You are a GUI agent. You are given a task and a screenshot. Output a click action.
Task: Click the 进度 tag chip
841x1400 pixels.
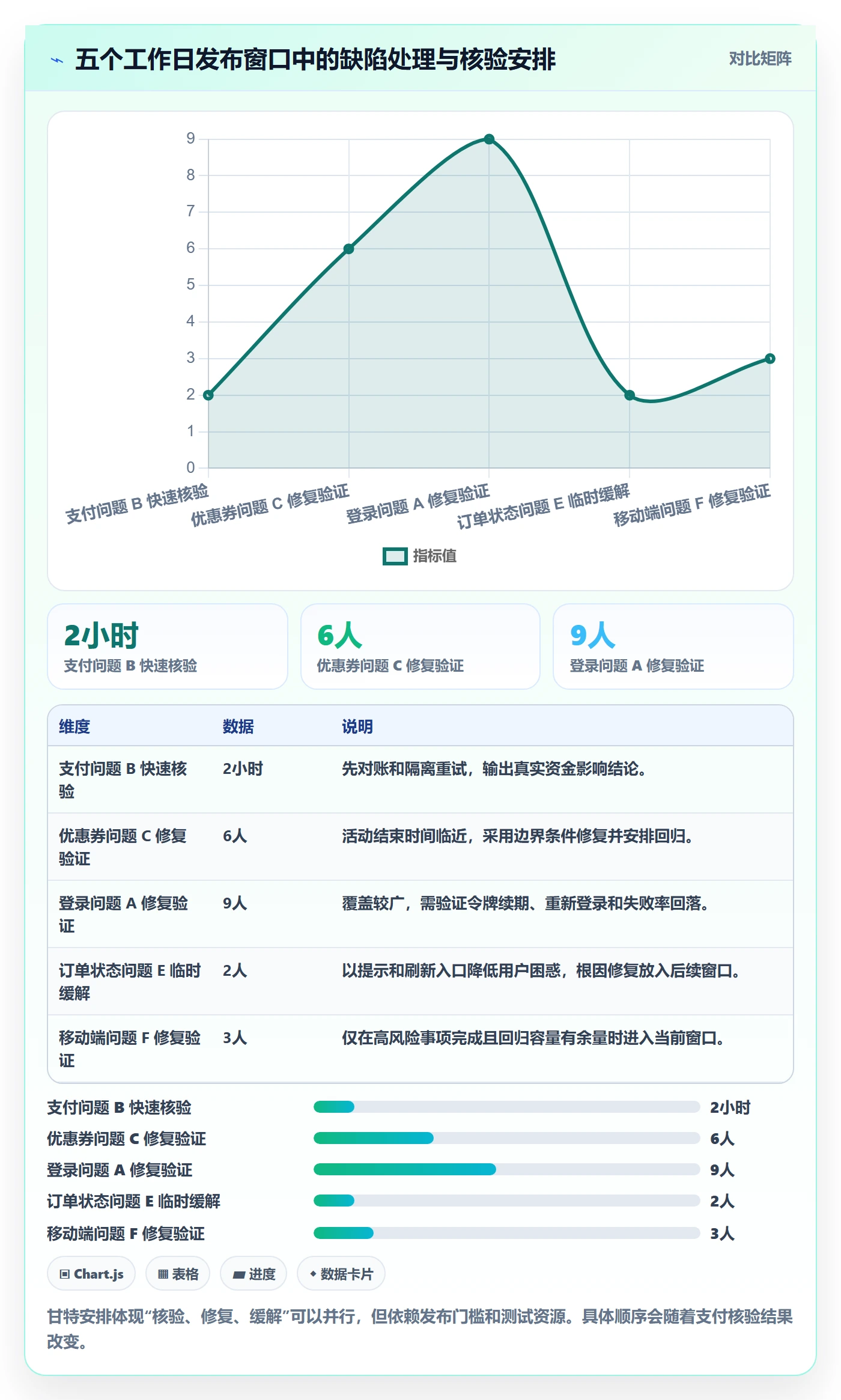pos(254,1274)
